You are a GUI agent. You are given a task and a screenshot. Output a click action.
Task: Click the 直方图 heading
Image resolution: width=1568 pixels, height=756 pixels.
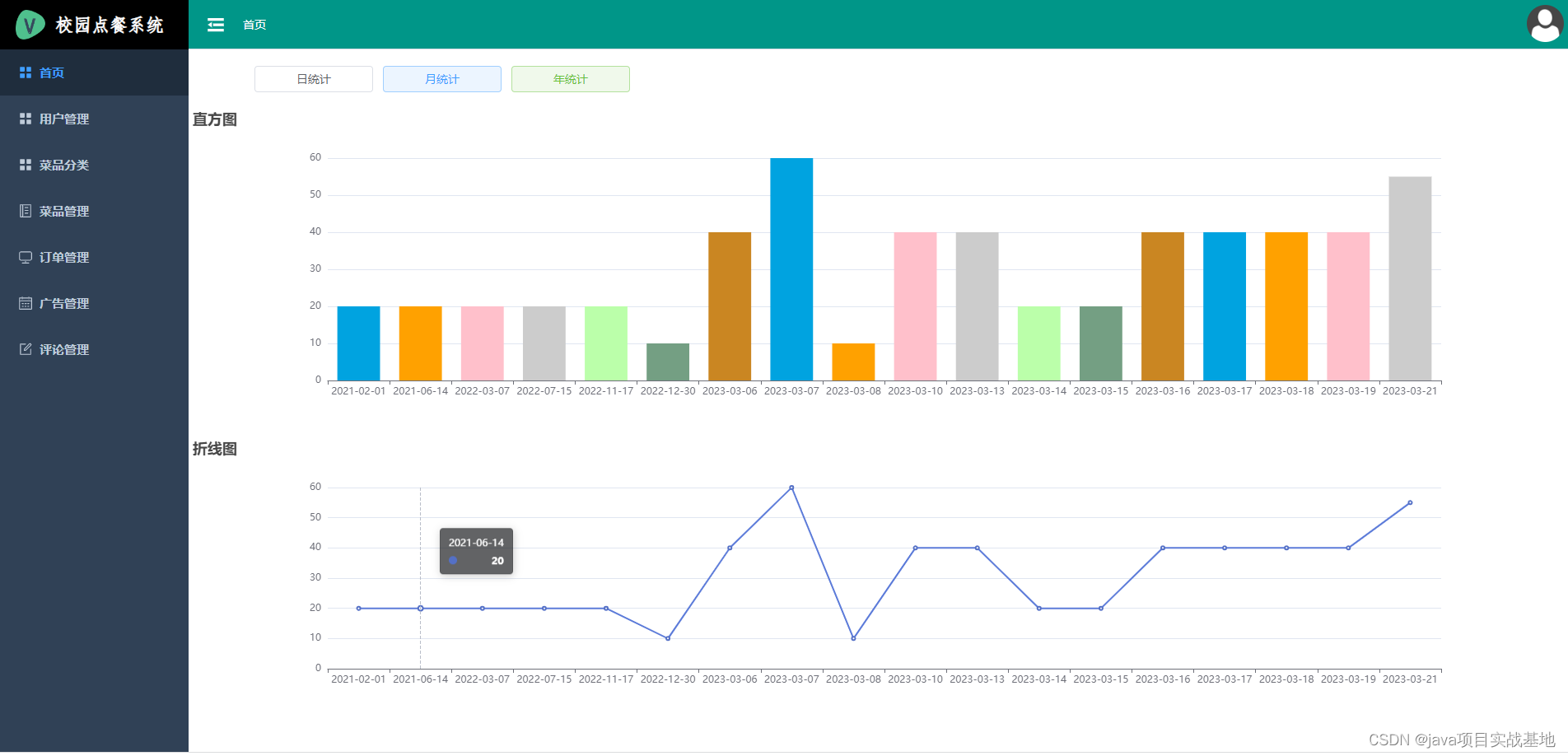click(215, 119)
